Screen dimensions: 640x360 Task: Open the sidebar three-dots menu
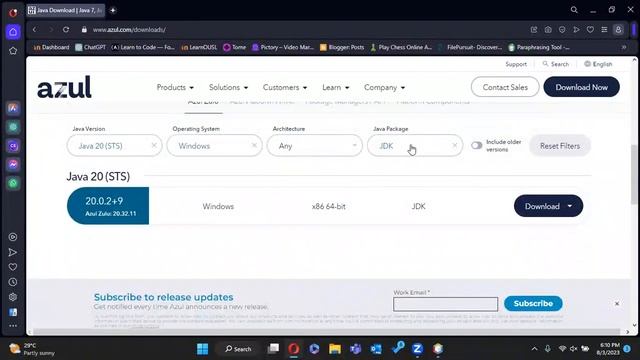(x=13, y=326)
